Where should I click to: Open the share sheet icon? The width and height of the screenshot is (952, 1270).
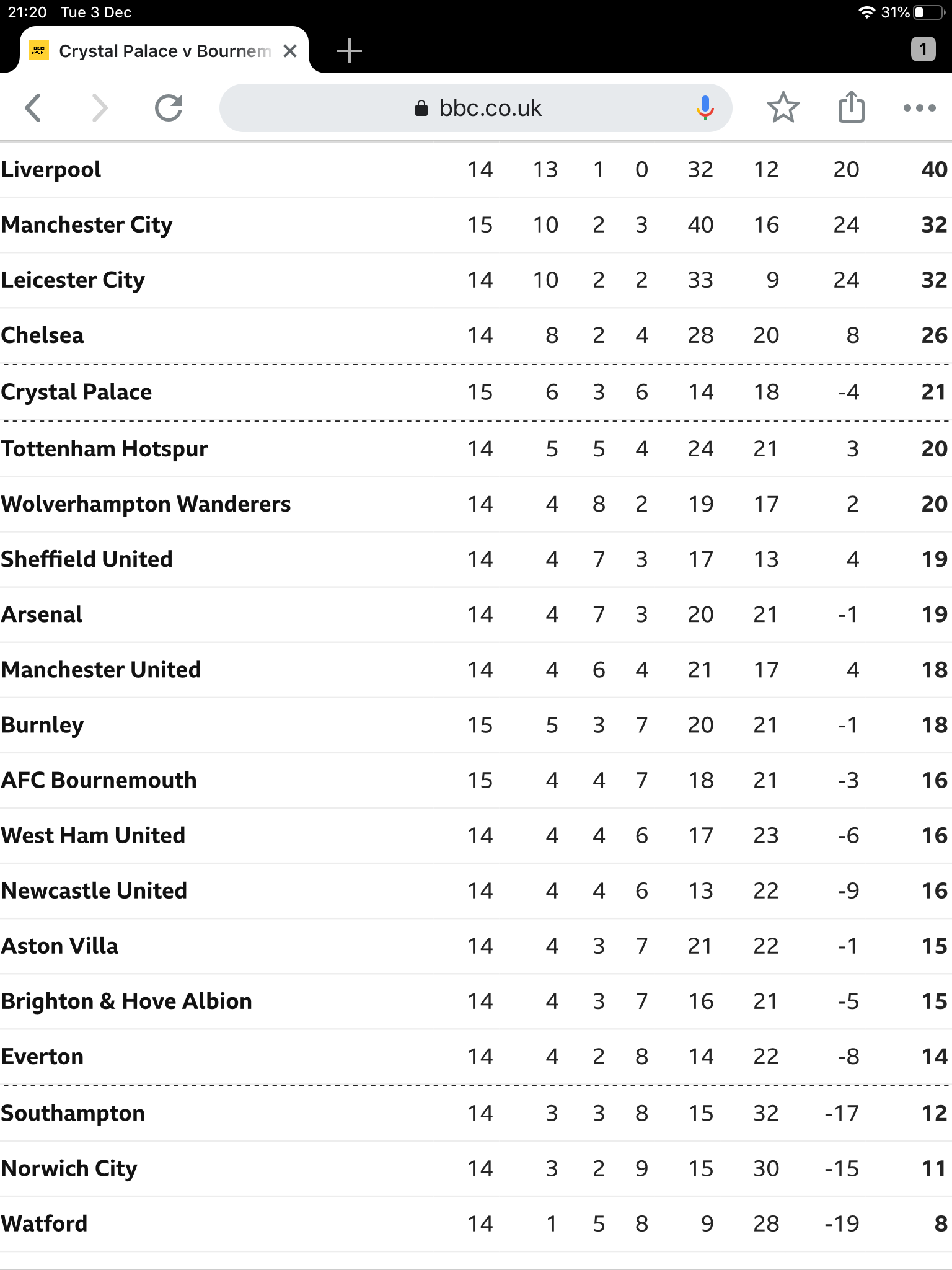852,107
